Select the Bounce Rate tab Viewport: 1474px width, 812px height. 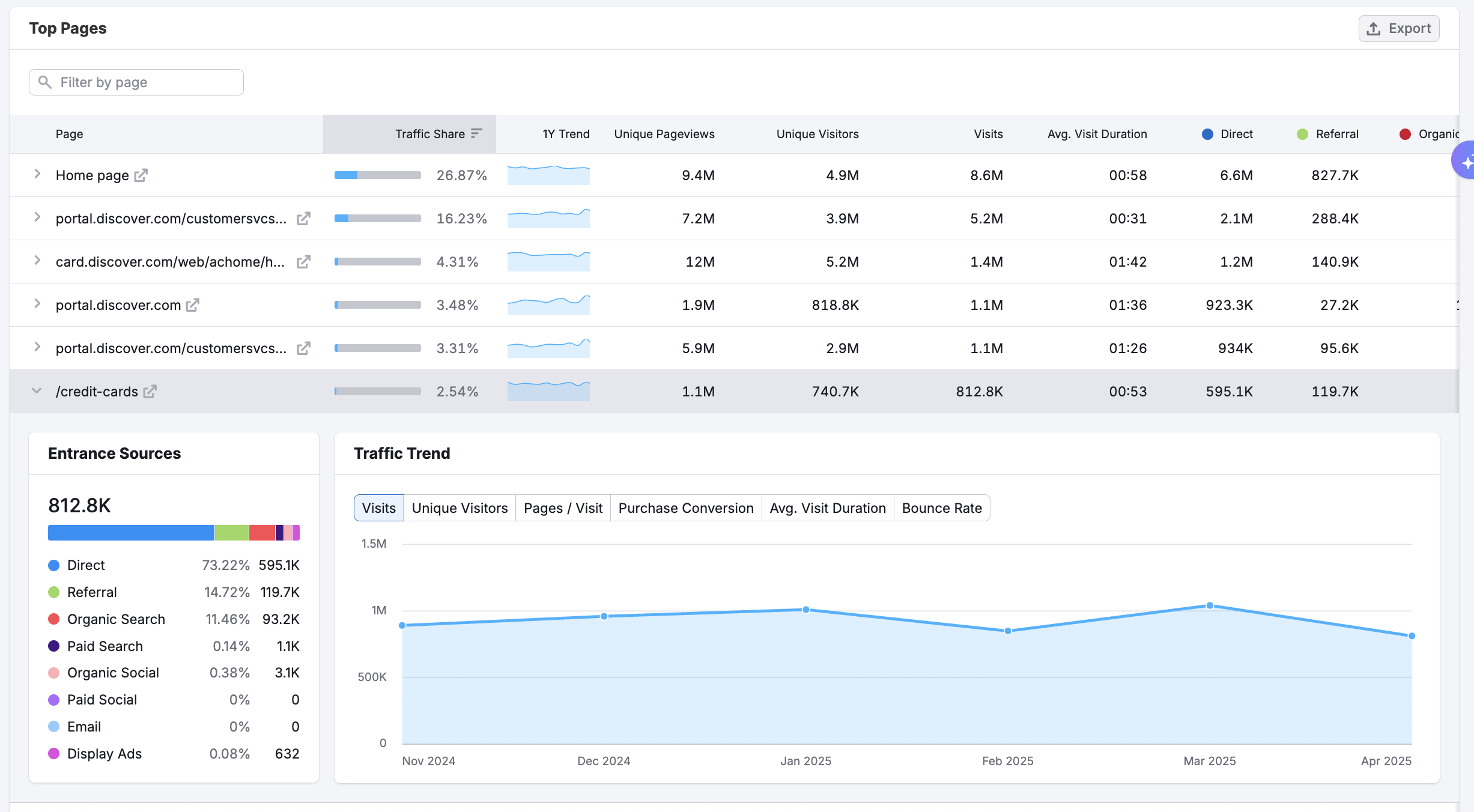pos(941,508)
